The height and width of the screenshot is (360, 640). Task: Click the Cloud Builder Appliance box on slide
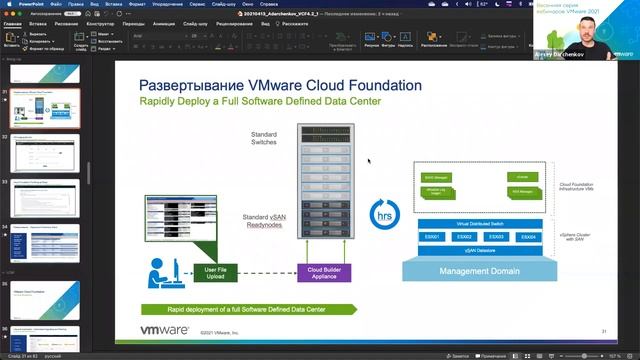(324, 273)
